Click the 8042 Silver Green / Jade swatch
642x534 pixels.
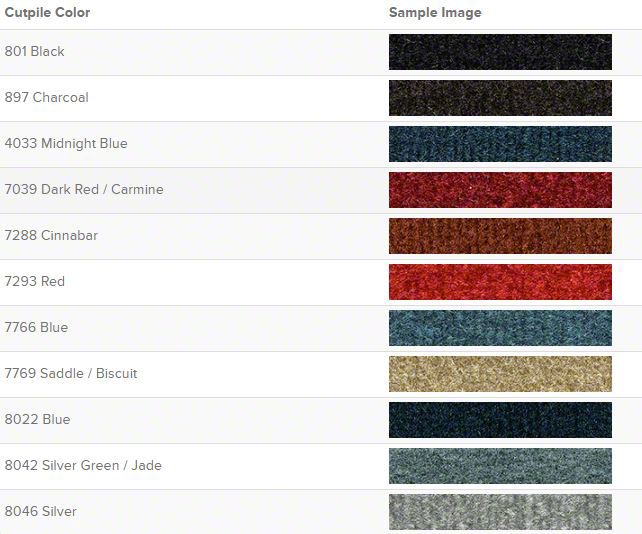coord(500,466)
